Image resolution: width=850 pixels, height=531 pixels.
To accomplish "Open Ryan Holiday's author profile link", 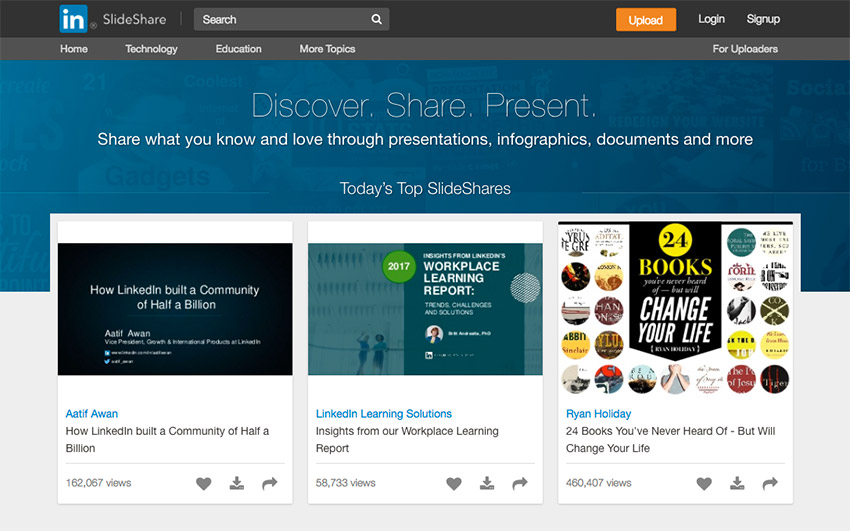I will (x=599, y=413).
